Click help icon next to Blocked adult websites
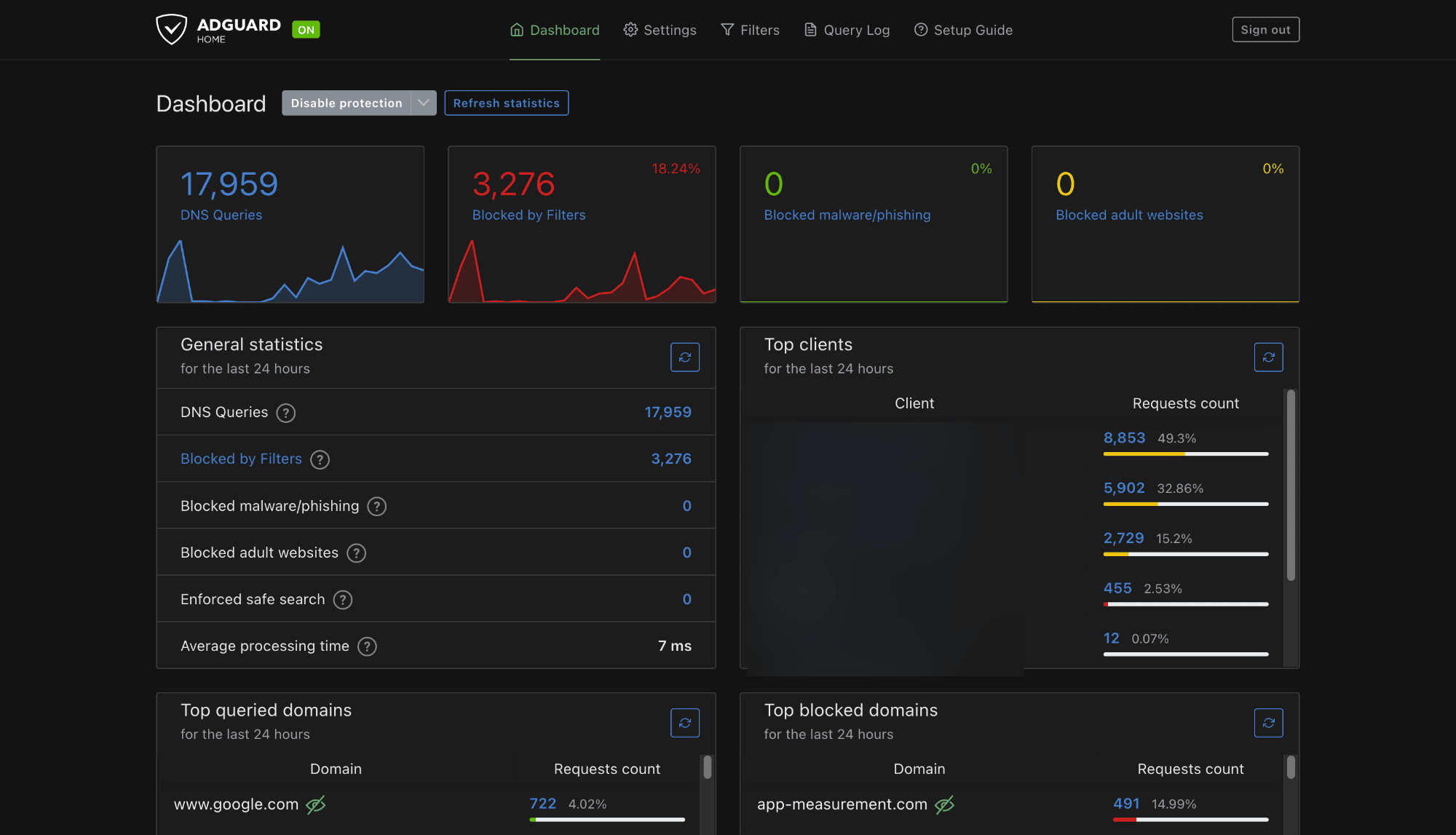This screenshot has height=835, width=1456. pos(357,553)
